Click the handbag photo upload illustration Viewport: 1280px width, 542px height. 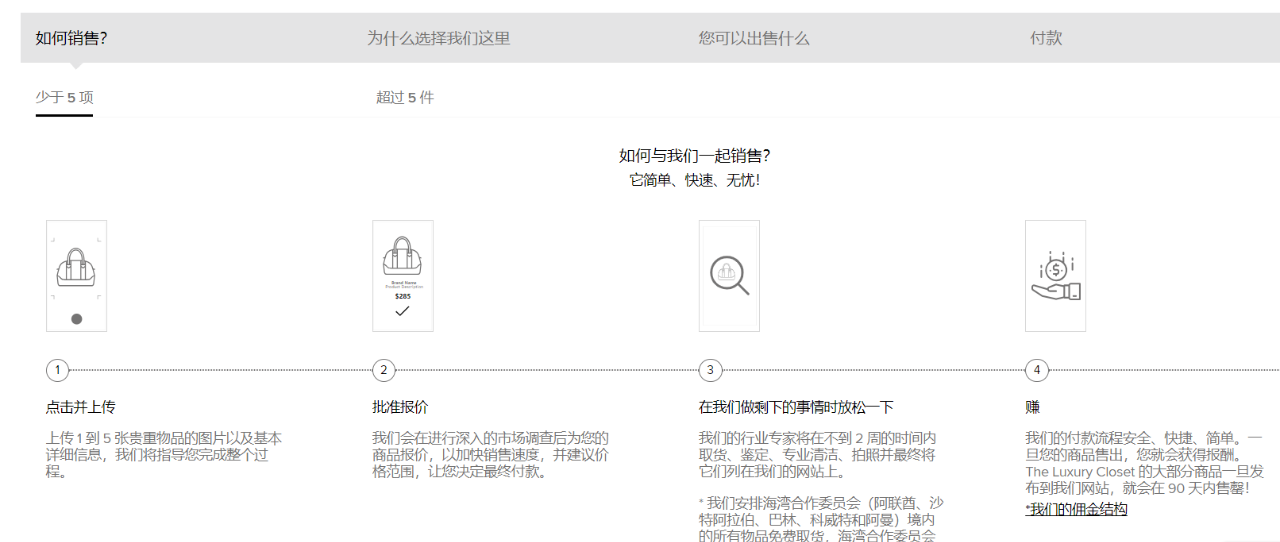click(76, 276)
